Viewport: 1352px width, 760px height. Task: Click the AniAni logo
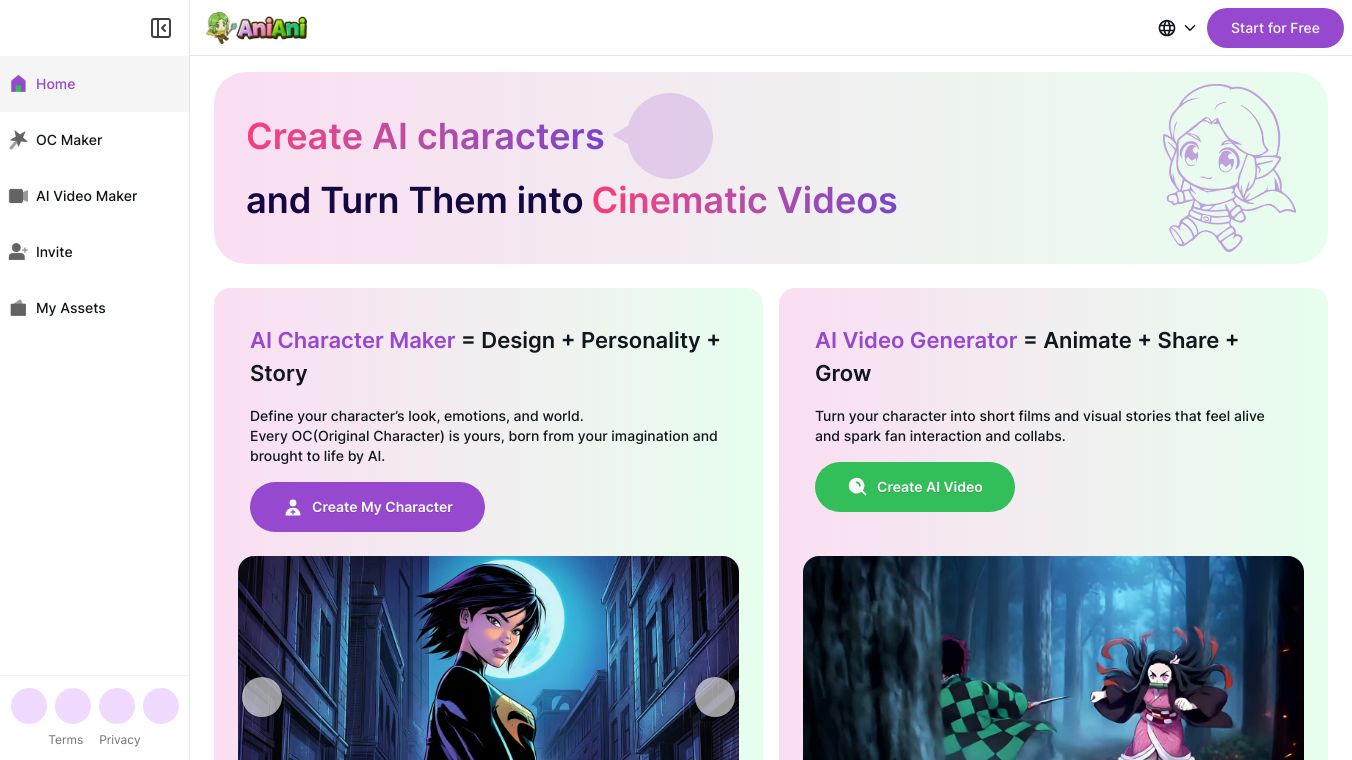[x=257, y=28]
